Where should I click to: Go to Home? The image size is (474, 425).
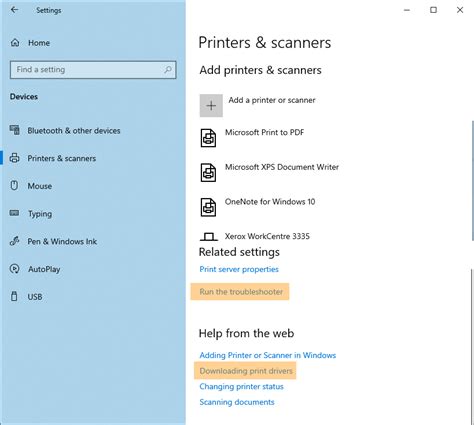click(x=39, y=43)
